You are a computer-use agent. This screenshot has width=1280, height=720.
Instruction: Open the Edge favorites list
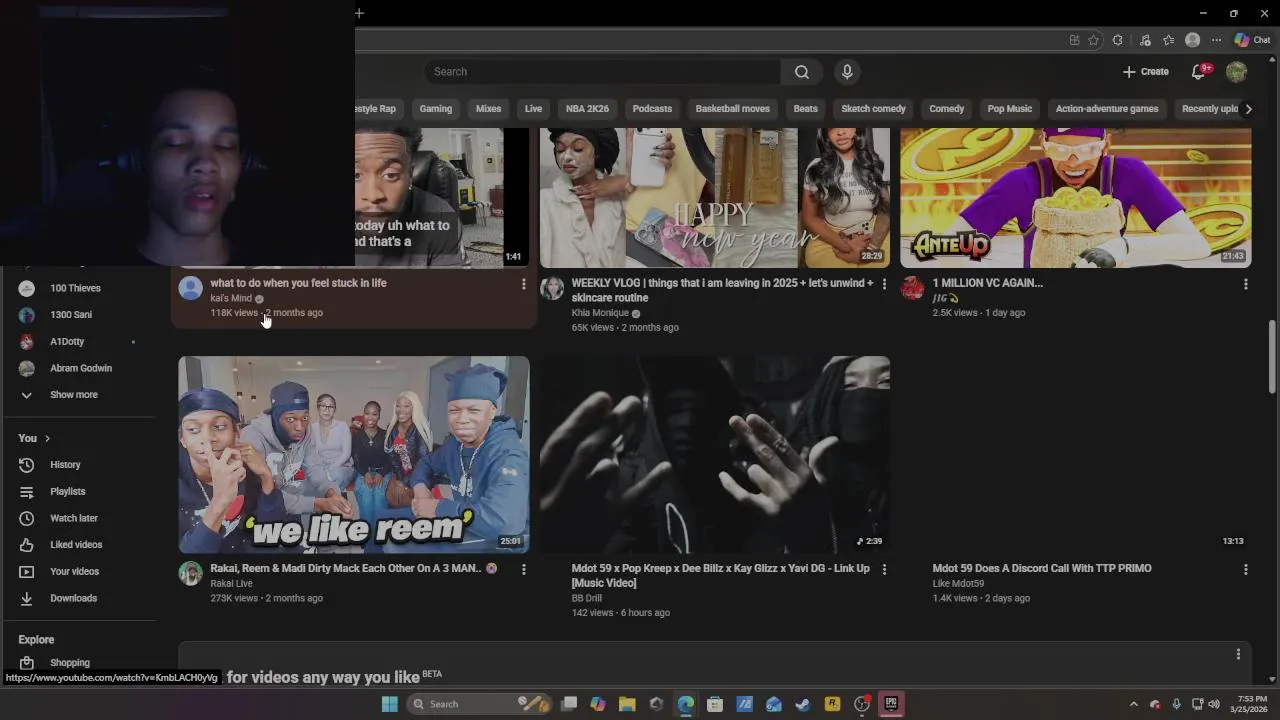pos(1168,40)
